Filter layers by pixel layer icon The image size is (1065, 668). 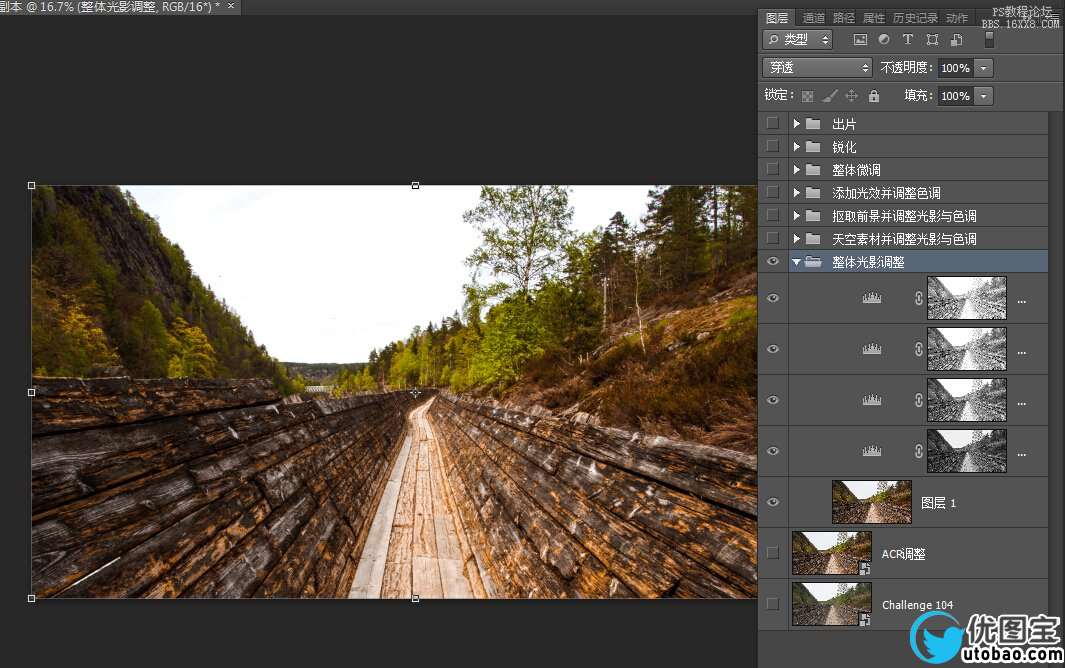click(860, 40)
